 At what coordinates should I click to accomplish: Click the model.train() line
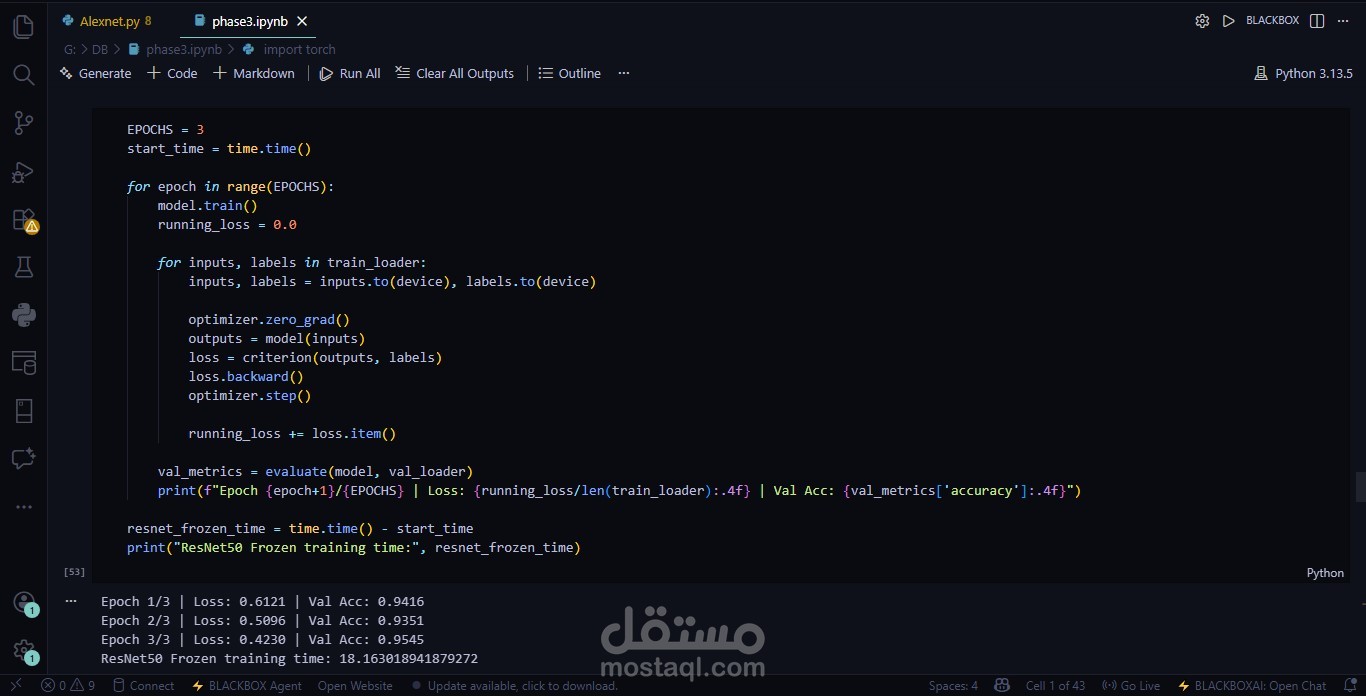coord(208,205)
